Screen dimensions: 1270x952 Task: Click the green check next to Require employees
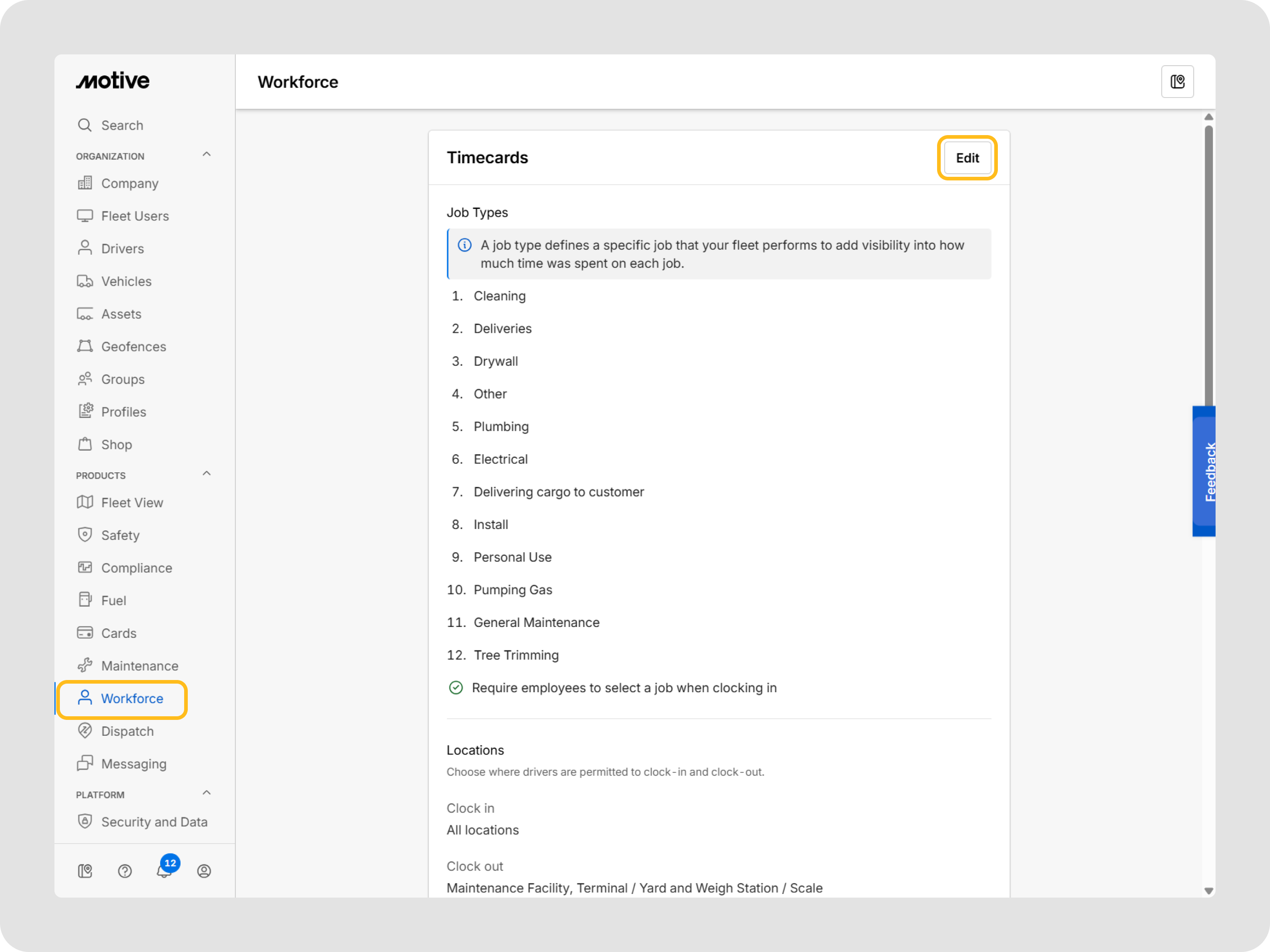point(456,687)
